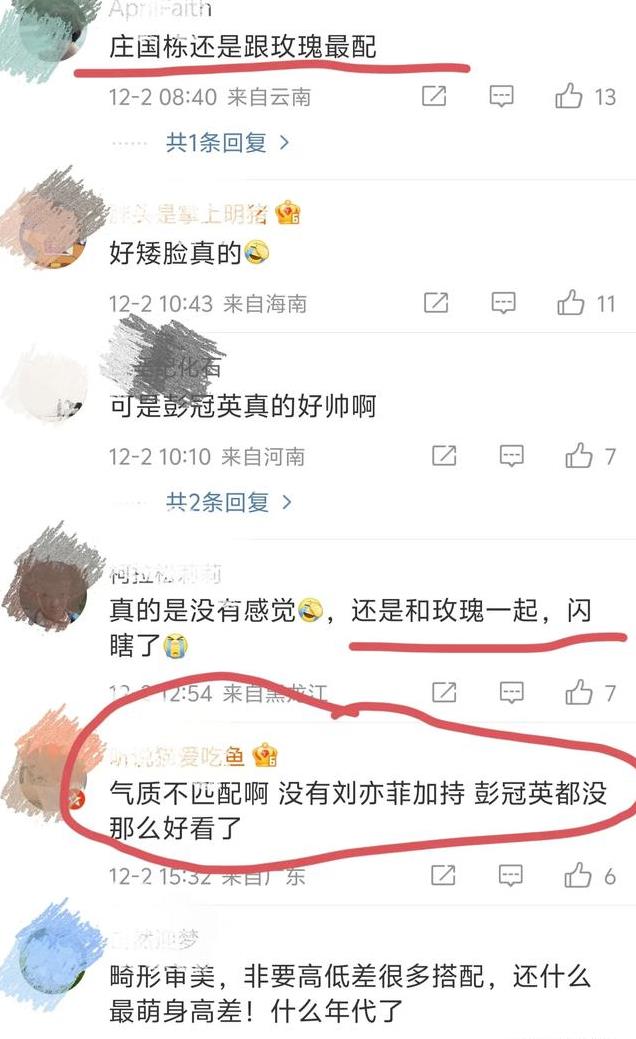
Task: Like the 真的是没有感觉 comment
Action: [579, 692]
